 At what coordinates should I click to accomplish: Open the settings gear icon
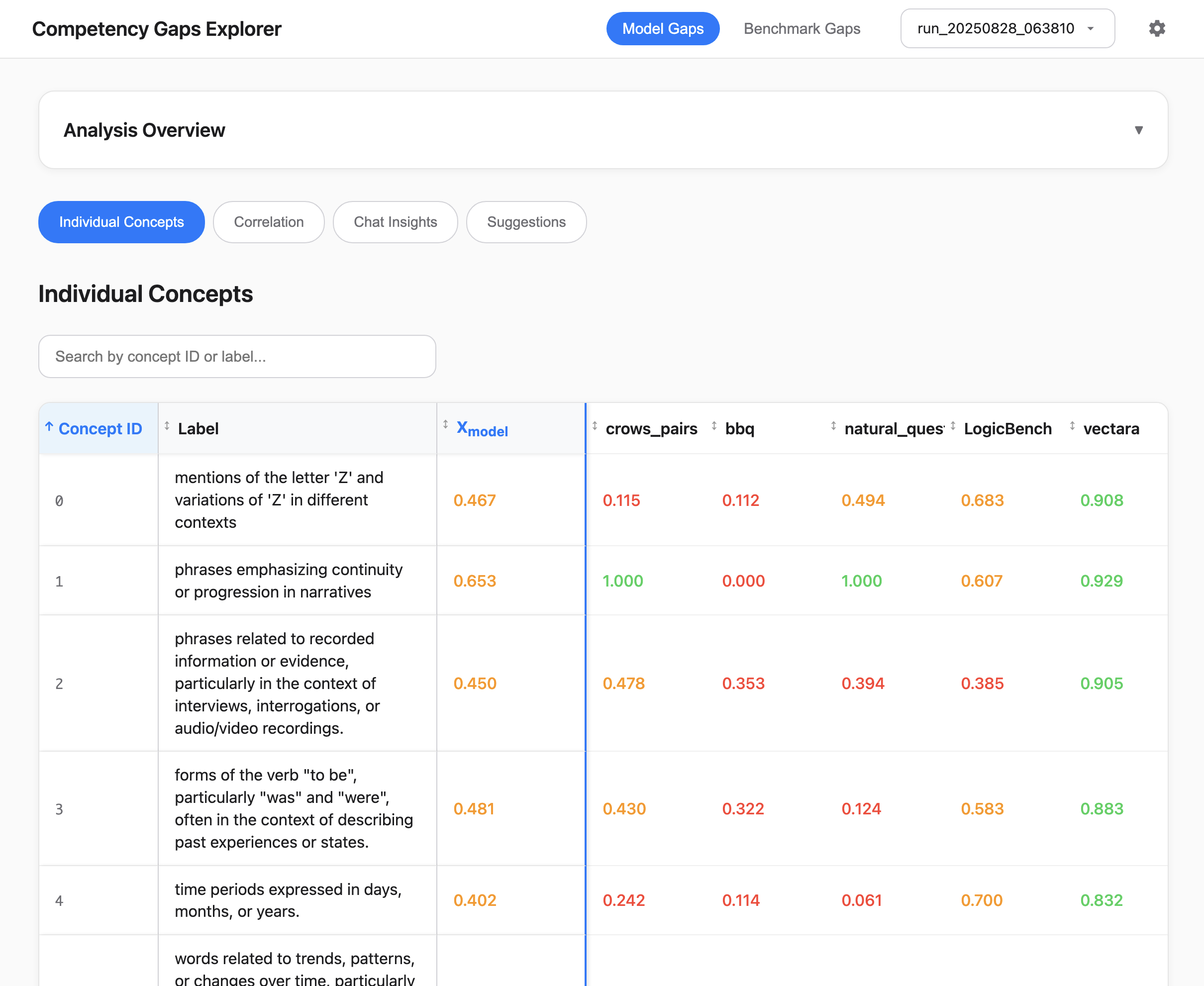1156,28
